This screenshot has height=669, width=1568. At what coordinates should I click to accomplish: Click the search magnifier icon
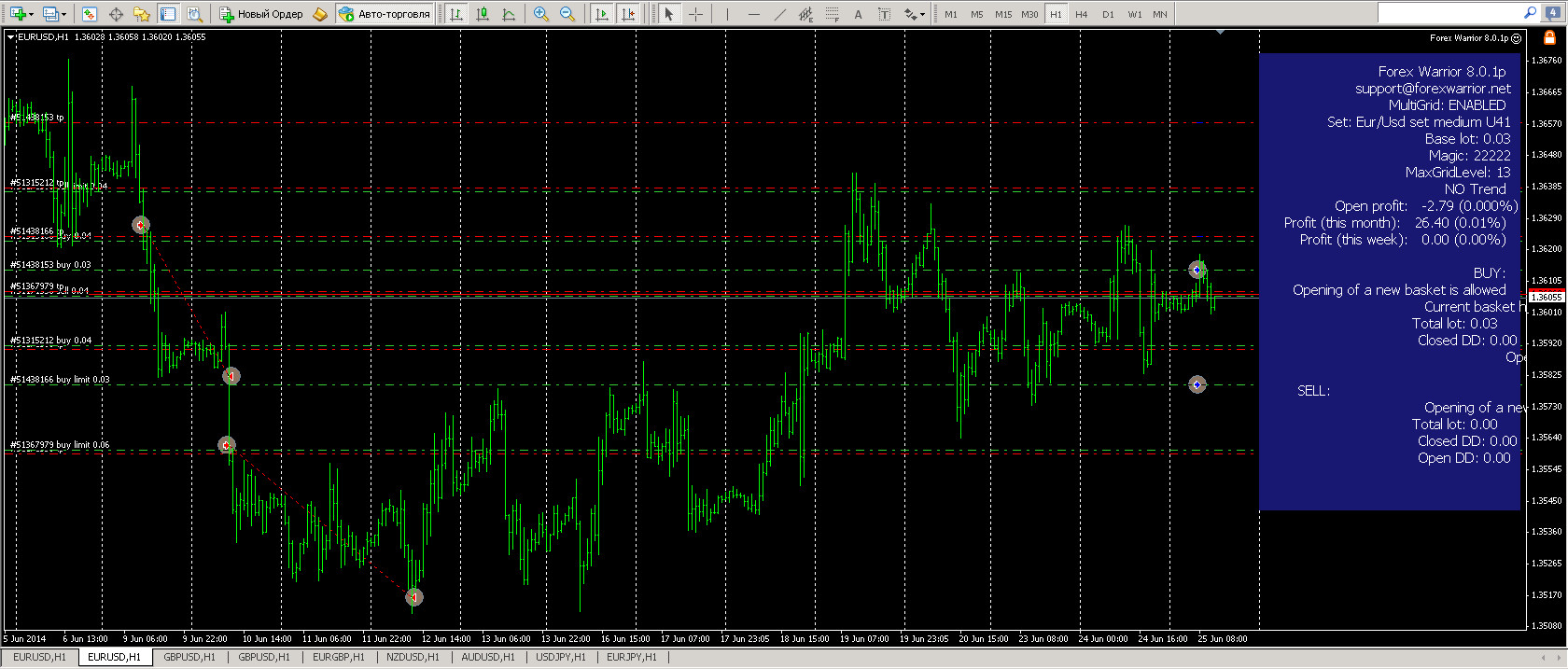[x=1530, y=13]
